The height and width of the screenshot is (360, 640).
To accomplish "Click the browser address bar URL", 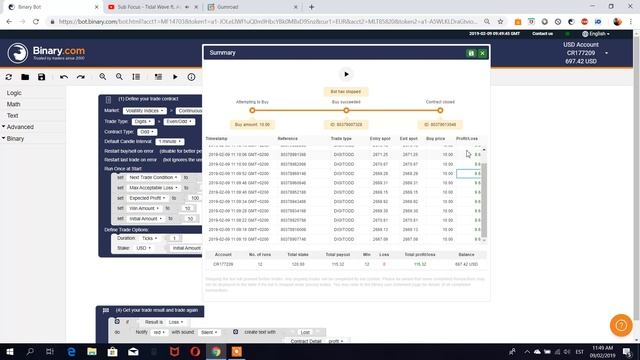I will point(267,22).
